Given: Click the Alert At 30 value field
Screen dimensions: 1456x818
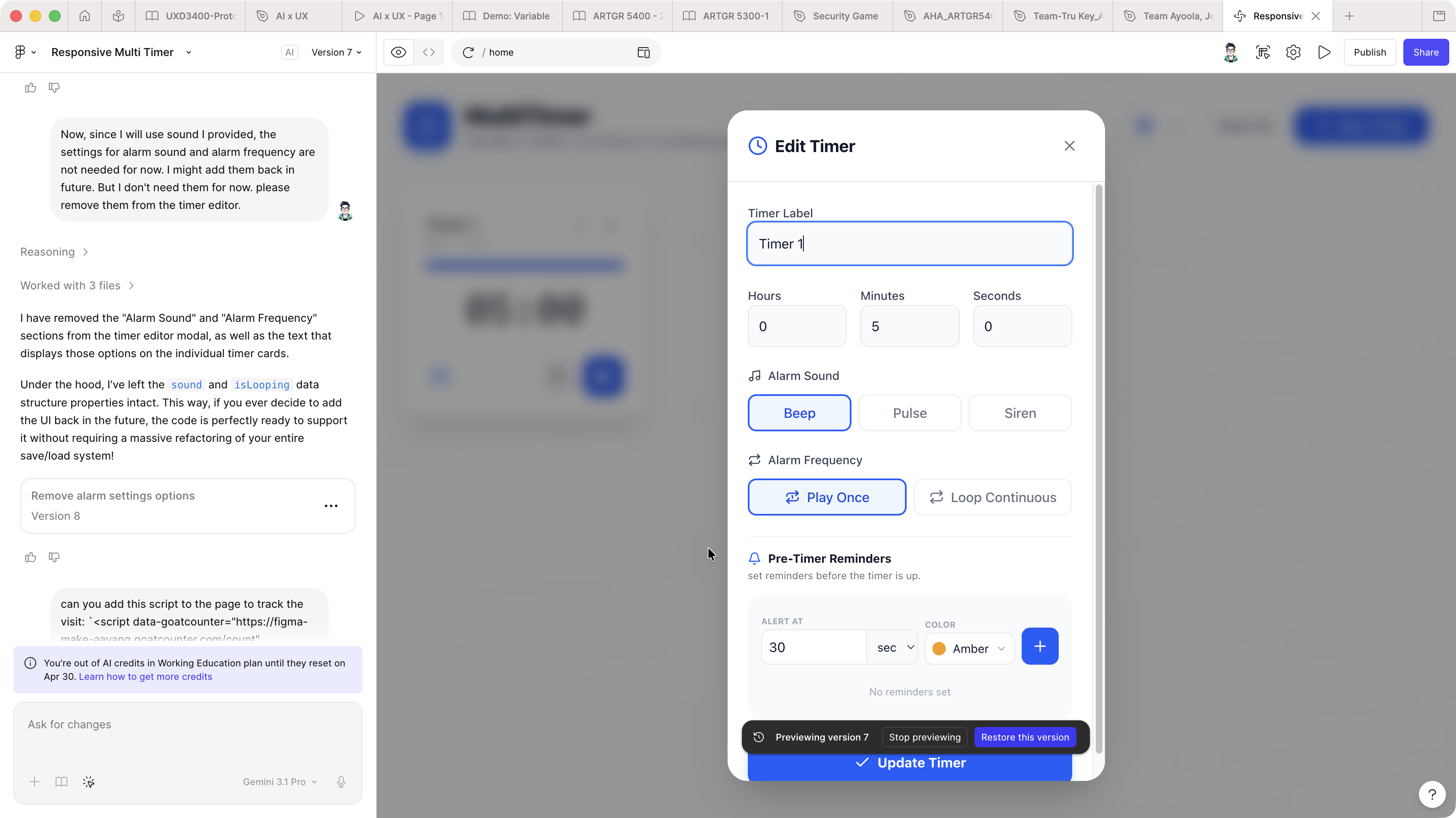Looking at the screenshot, I should (814, 647).
